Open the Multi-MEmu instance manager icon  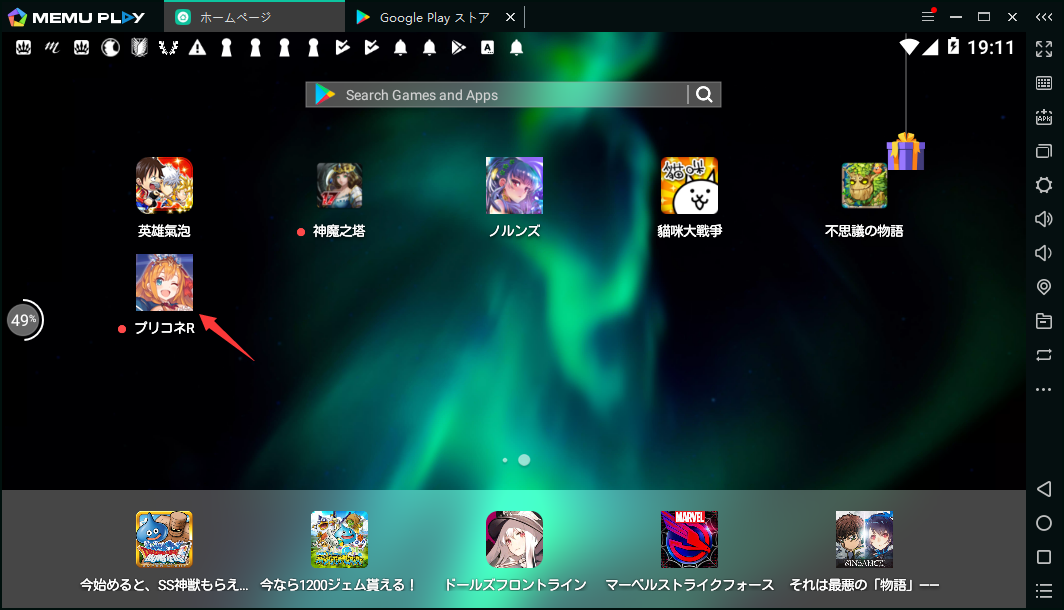point(1044,151)
